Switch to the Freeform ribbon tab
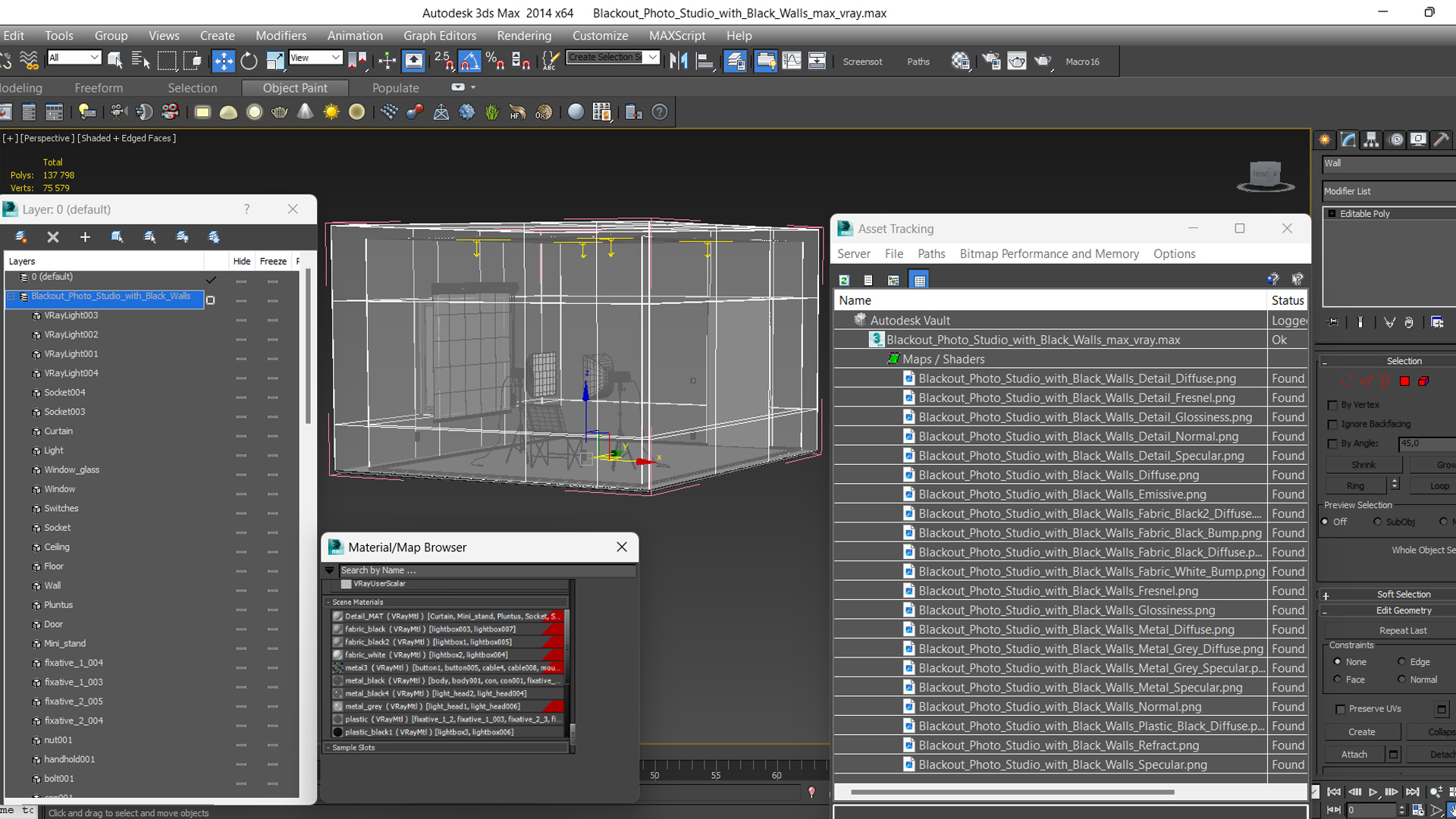This screenshot has height=819, width=1456. click(99, 88)
